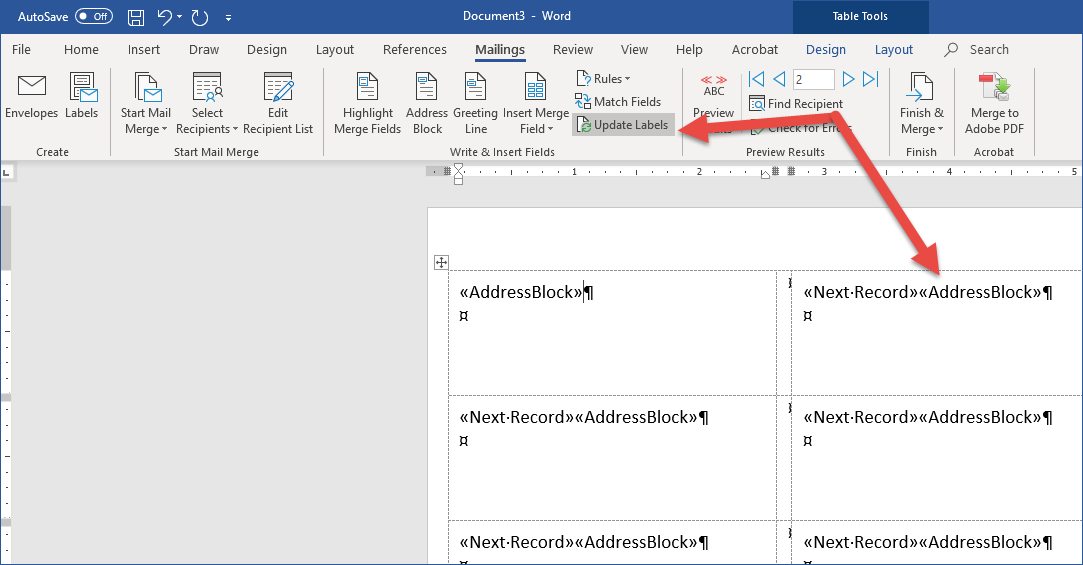Insert a Greeting Line
Image resolution: width=1083 pixels, height=565 pixels.
pos(475,104)
